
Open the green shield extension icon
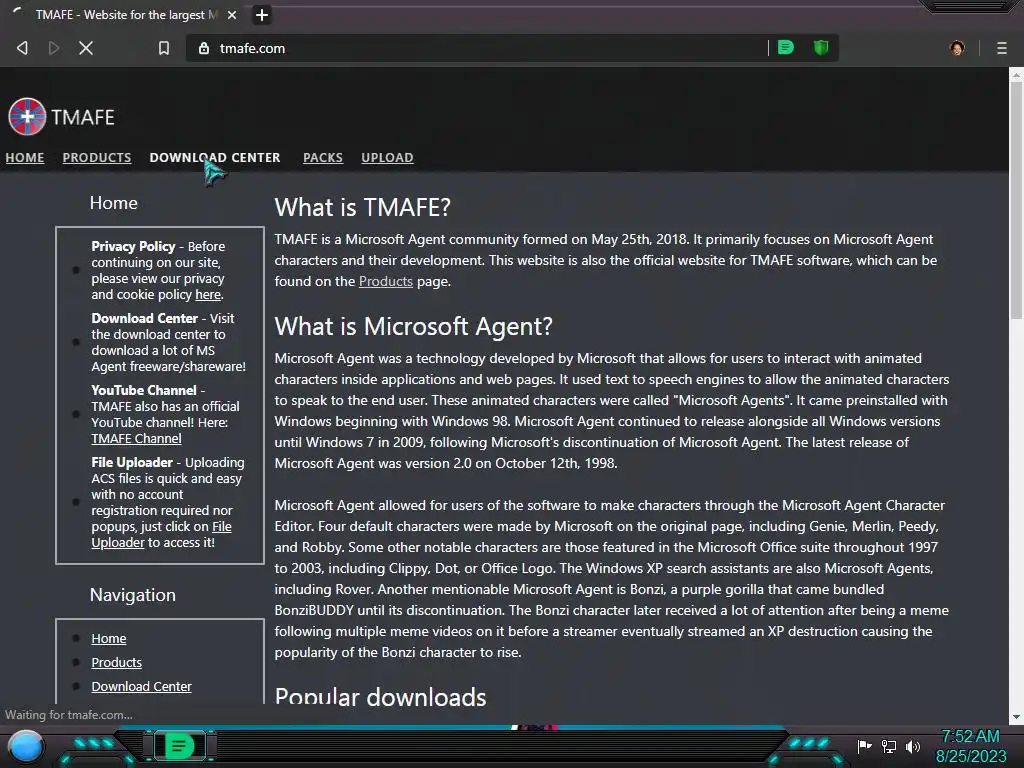coord(821,48)
